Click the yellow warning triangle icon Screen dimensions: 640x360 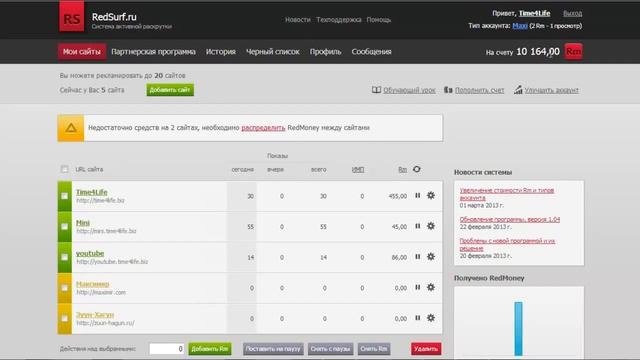pyautogui.click(x=71, y=128)
